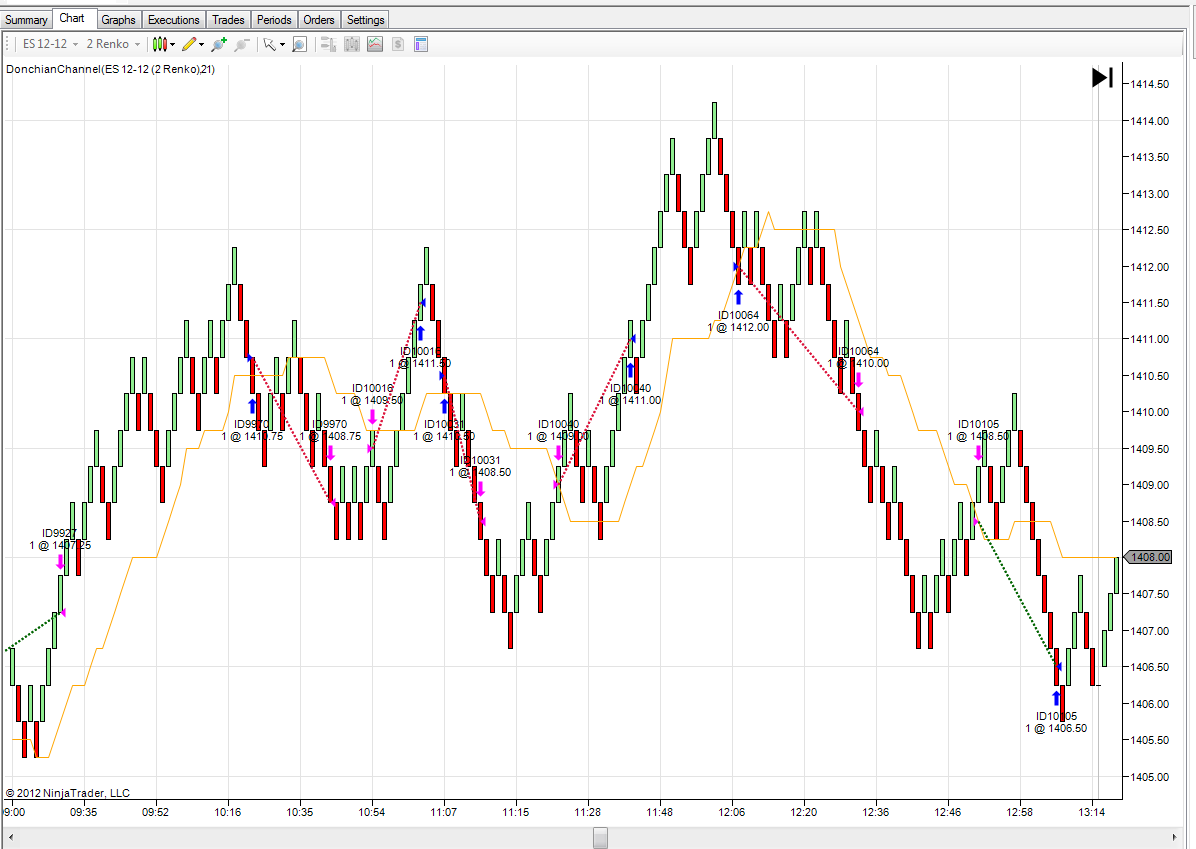Open the indicators icon with colored lines
The image size is (1196, 849).
375,44
